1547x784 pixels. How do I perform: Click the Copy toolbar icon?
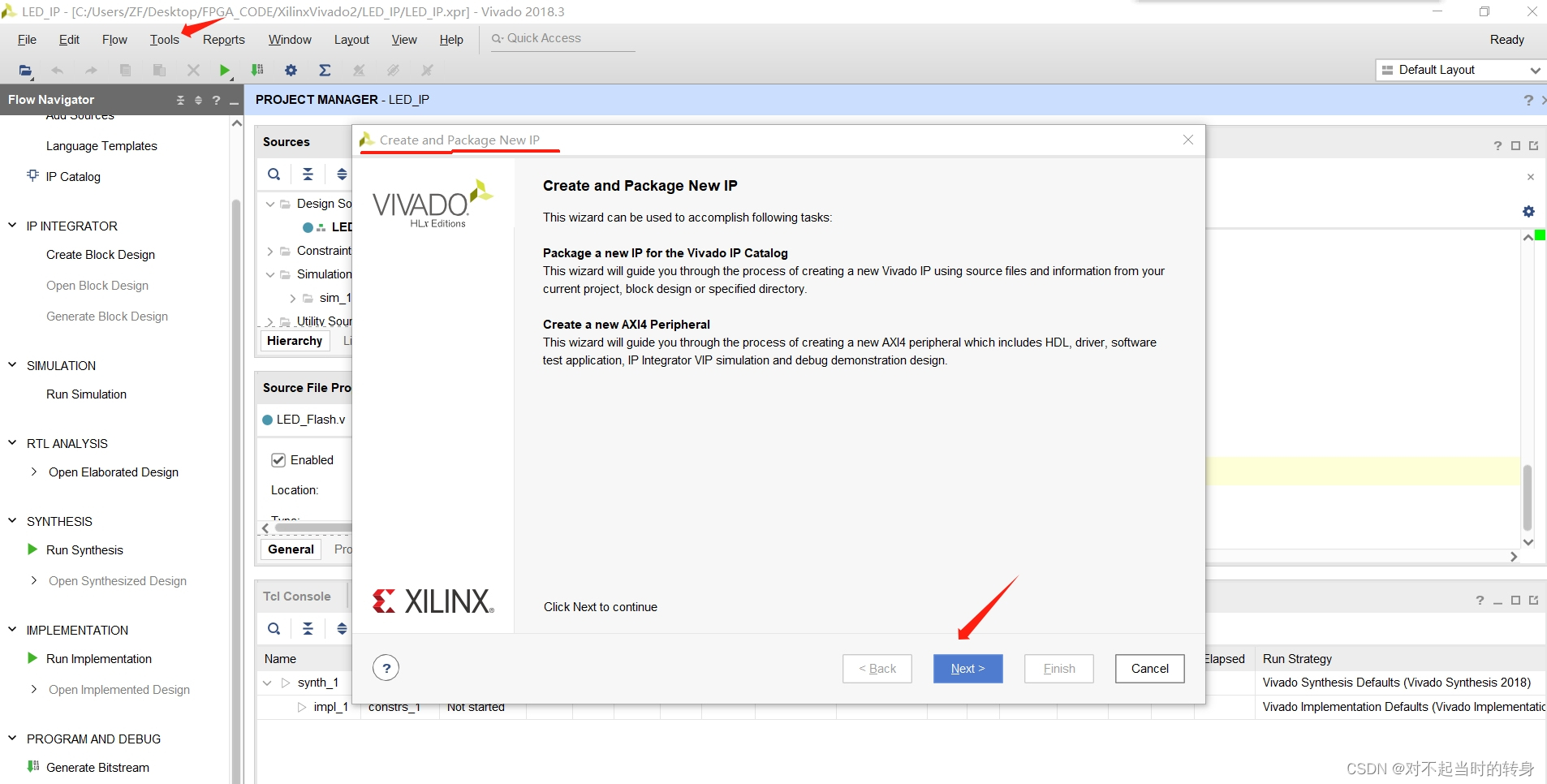click(x=125, y=71)
